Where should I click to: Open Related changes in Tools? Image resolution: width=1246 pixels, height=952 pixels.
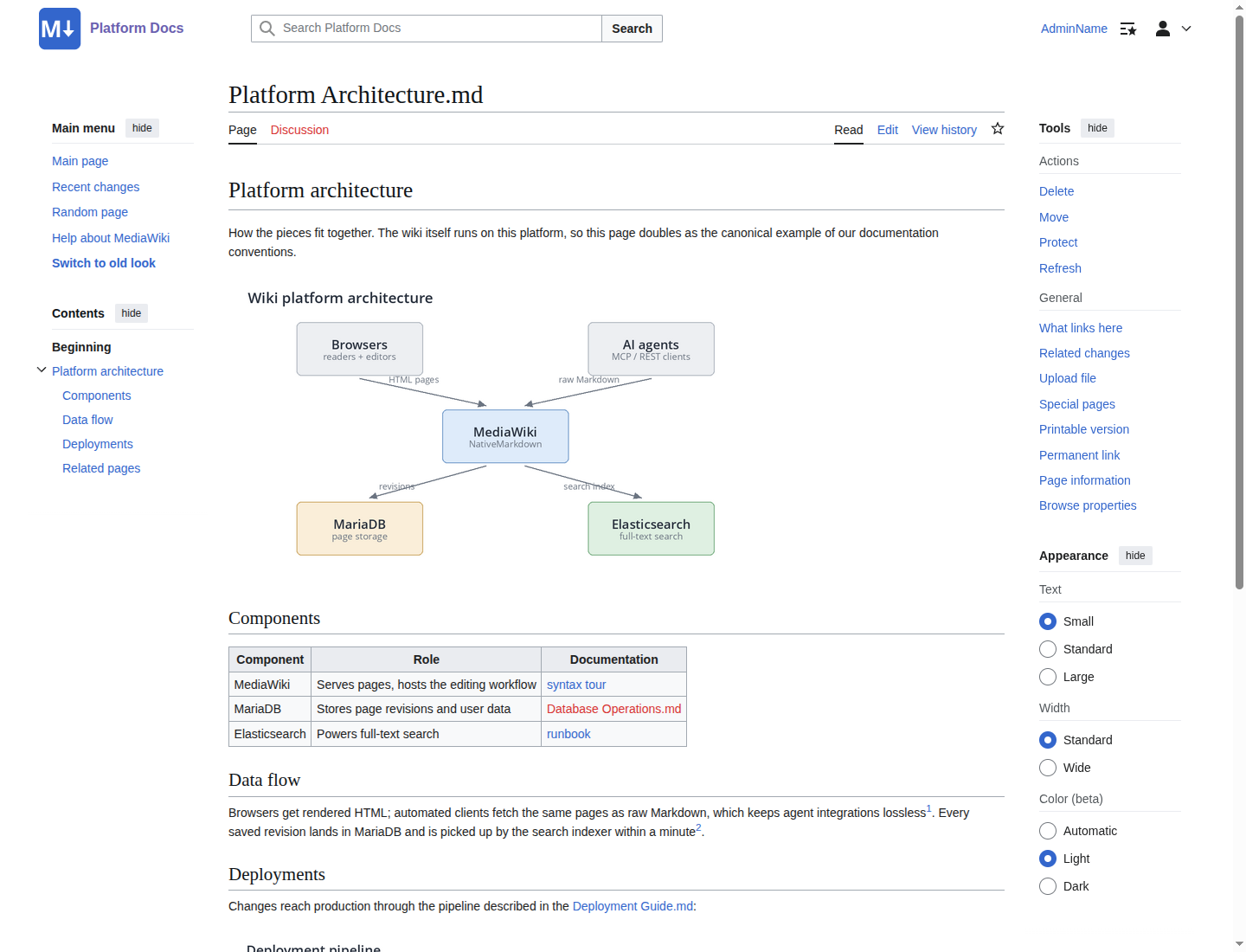[1084, 353]
